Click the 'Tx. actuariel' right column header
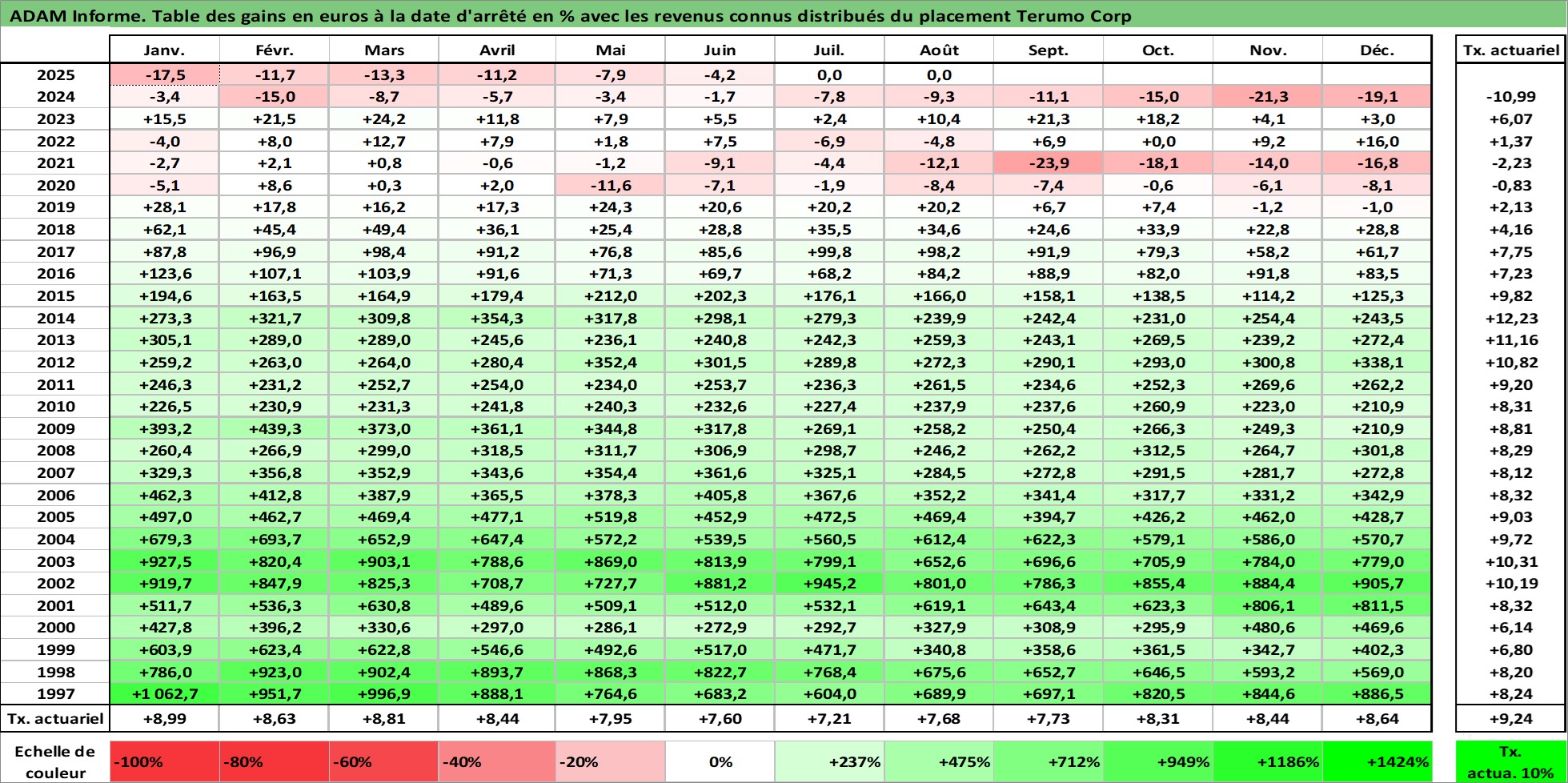 point(1510,50)
